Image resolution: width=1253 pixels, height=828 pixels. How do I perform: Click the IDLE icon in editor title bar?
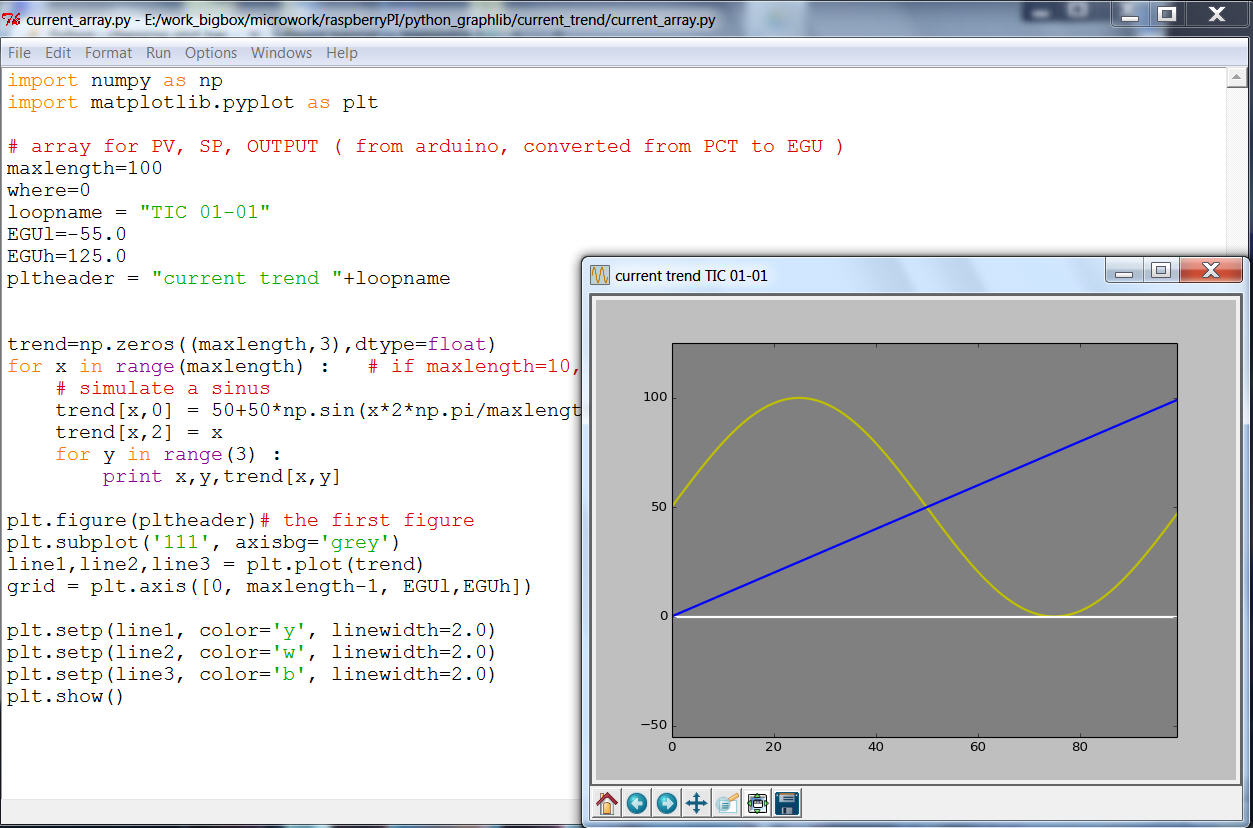click(12, 19)
